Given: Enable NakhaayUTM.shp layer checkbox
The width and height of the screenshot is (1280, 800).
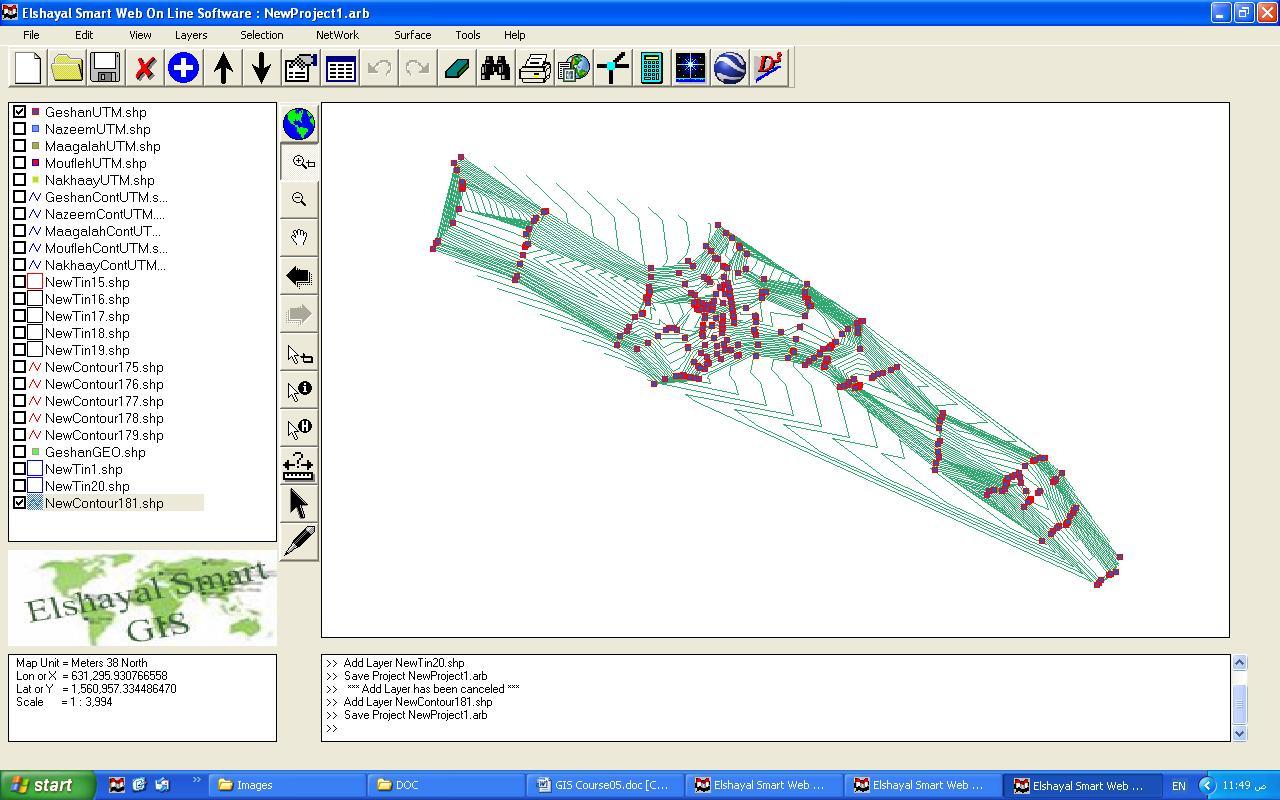Looking at the screenshot, I should 19,180.
